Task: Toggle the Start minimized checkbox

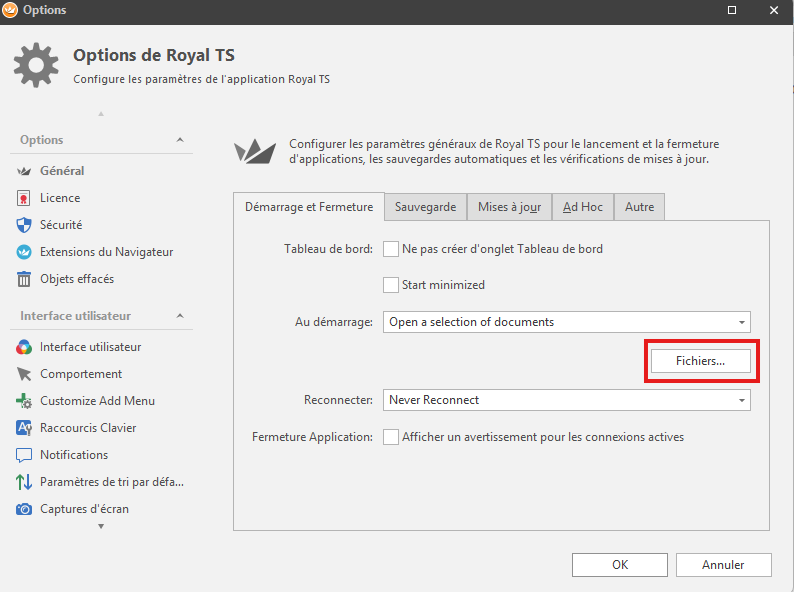Action: coord(391,285)
